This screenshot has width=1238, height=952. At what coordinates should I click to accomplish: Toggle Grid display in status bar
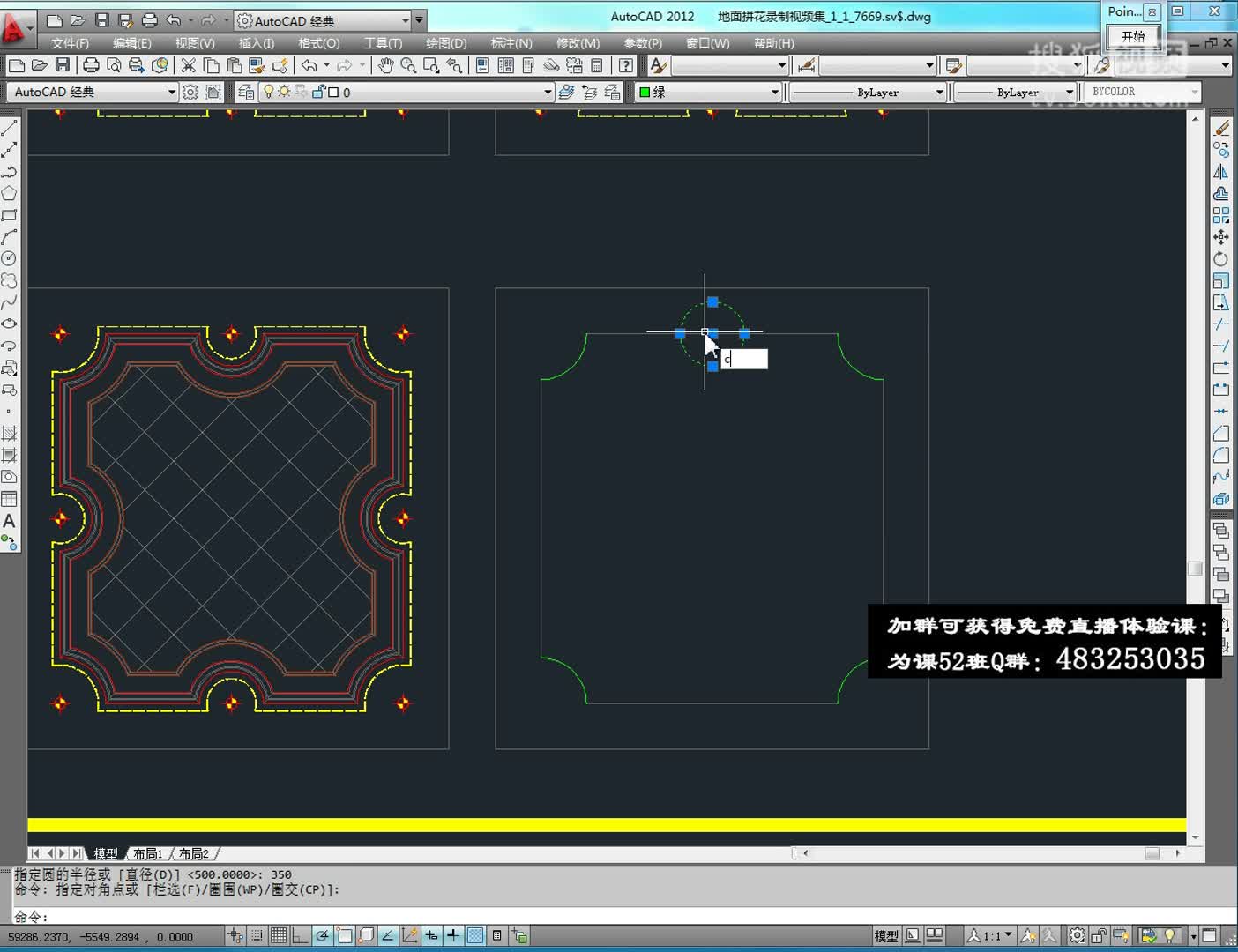(x=279, y=936)
